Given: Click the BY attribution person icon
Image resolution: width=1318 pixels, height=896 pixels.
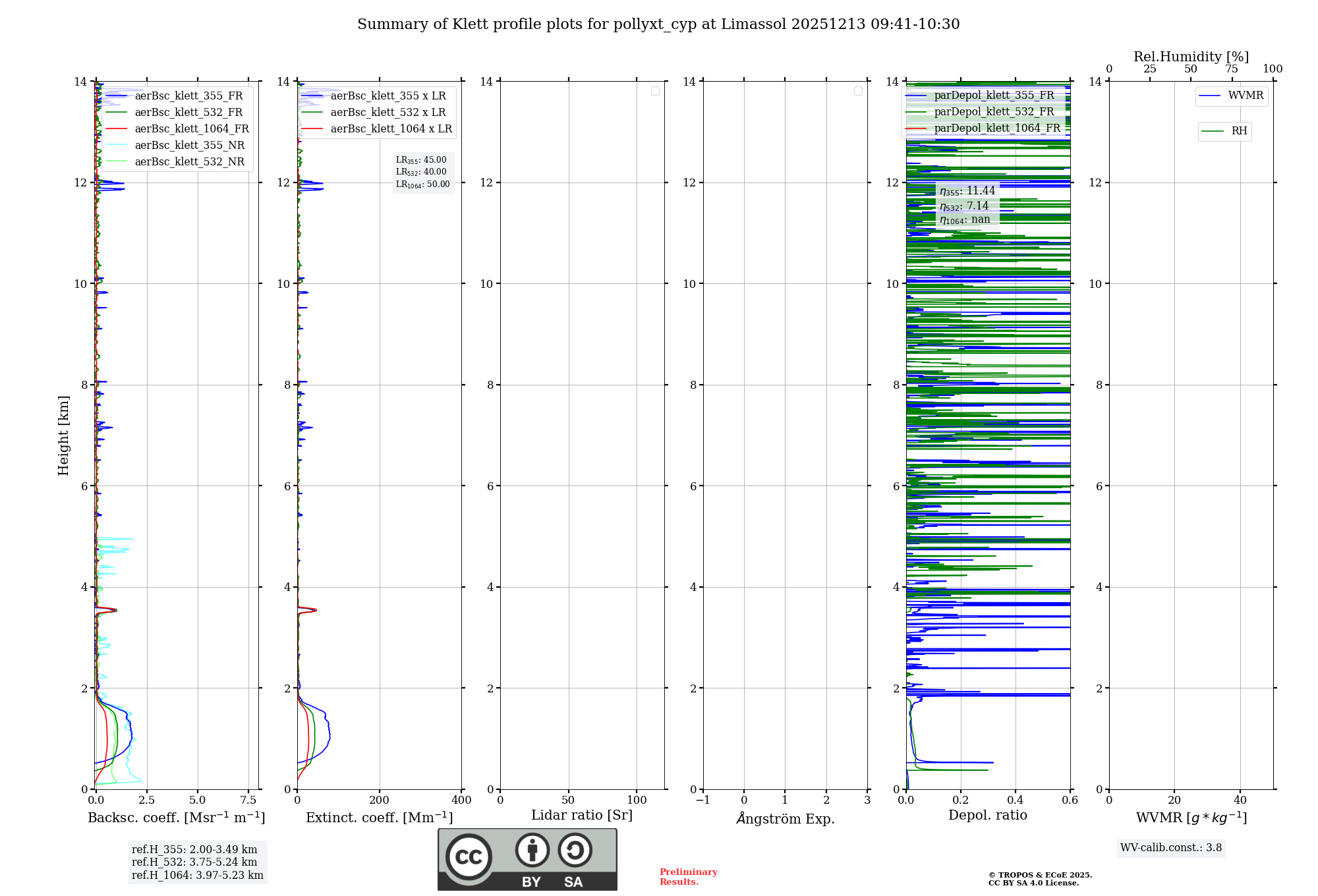Looking at the screenshot, I should [532, 851].
